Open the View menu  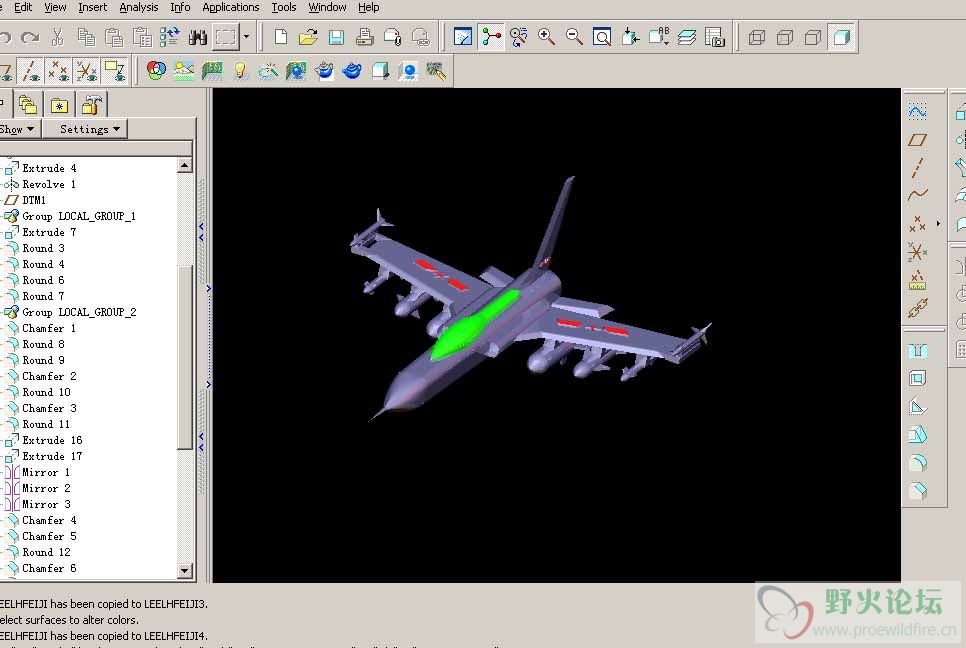55,7
